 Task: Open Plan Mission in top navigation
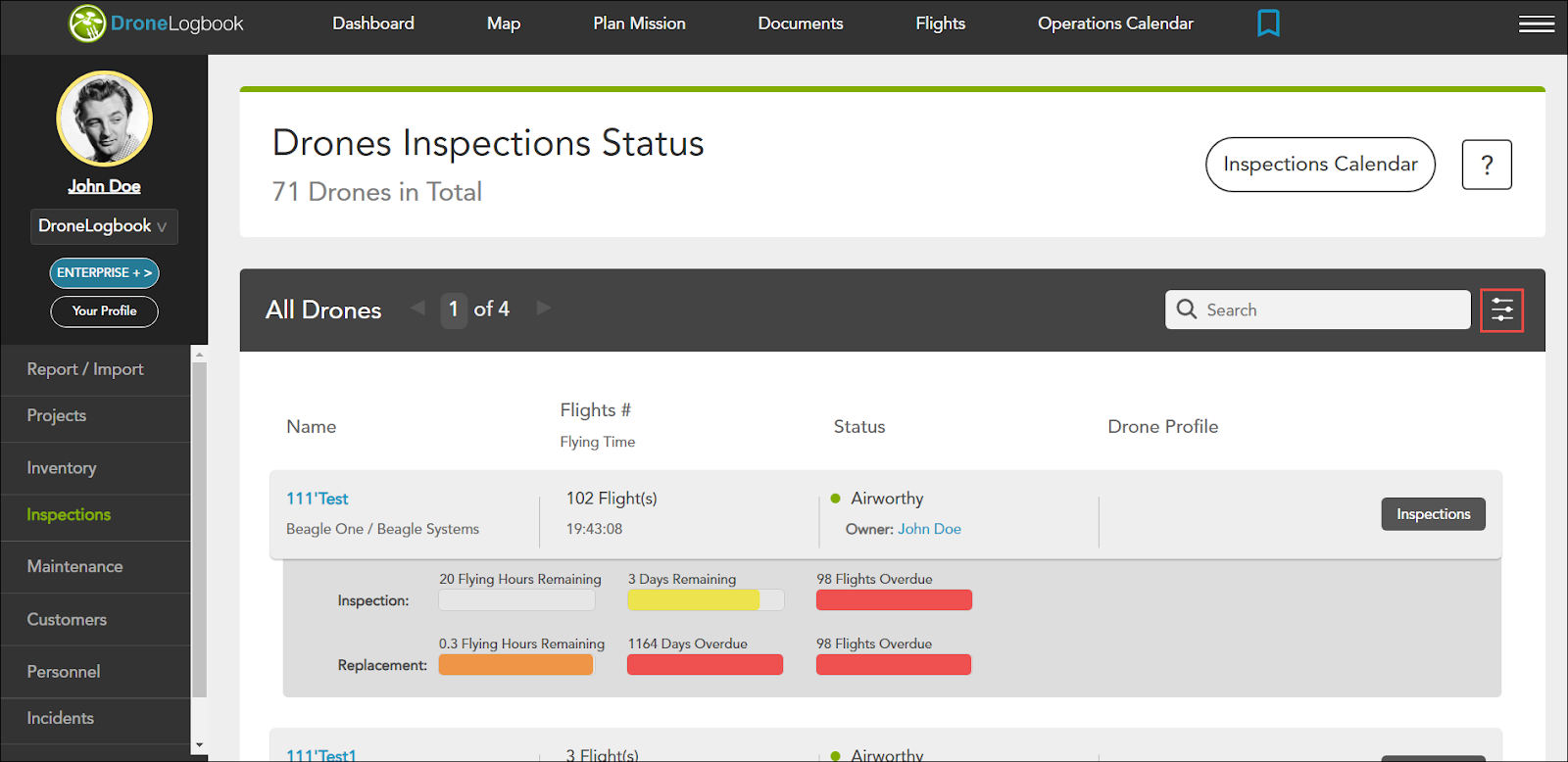point(639,24)
